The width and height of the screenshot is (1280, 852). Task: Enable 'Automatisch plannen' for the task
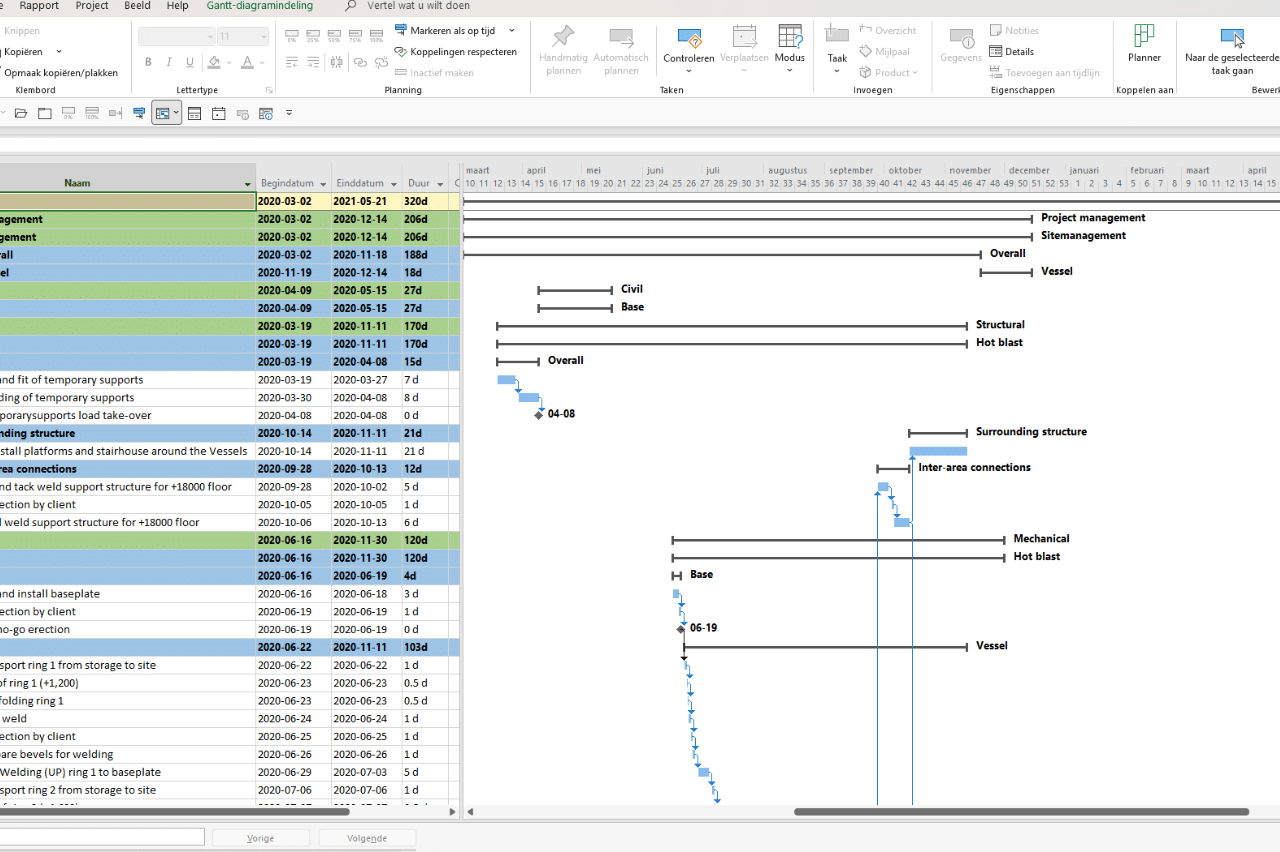coord(621,48)
